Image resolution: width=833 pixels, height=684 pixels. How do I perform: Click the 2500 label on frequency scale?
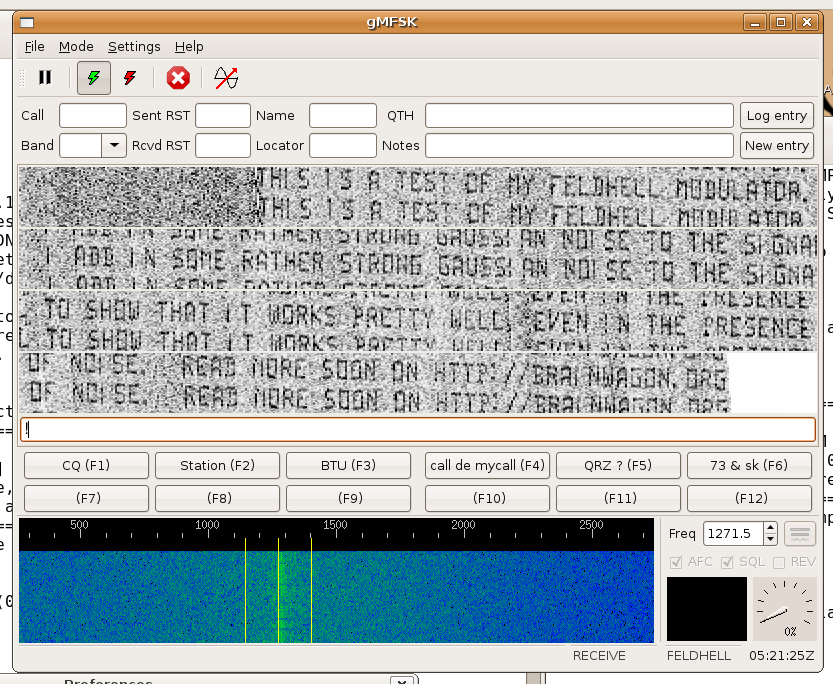[x=591, y=525]
